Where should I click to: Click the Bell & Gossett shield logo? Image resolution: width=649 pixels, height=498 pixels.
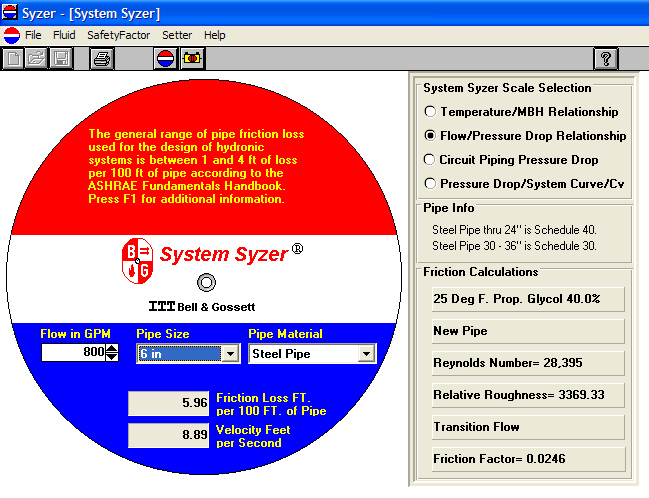[x=137, y=261]
